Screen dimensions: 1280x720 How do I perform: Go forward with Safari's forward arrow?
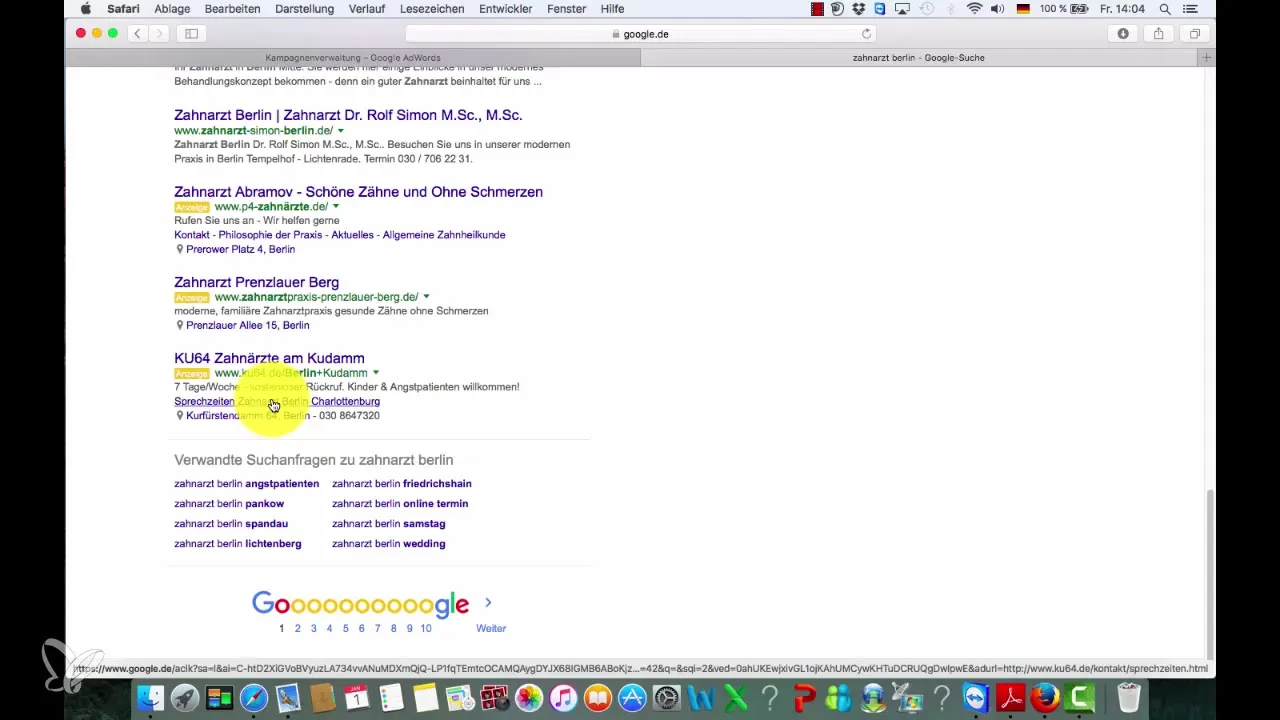[159, 33]
